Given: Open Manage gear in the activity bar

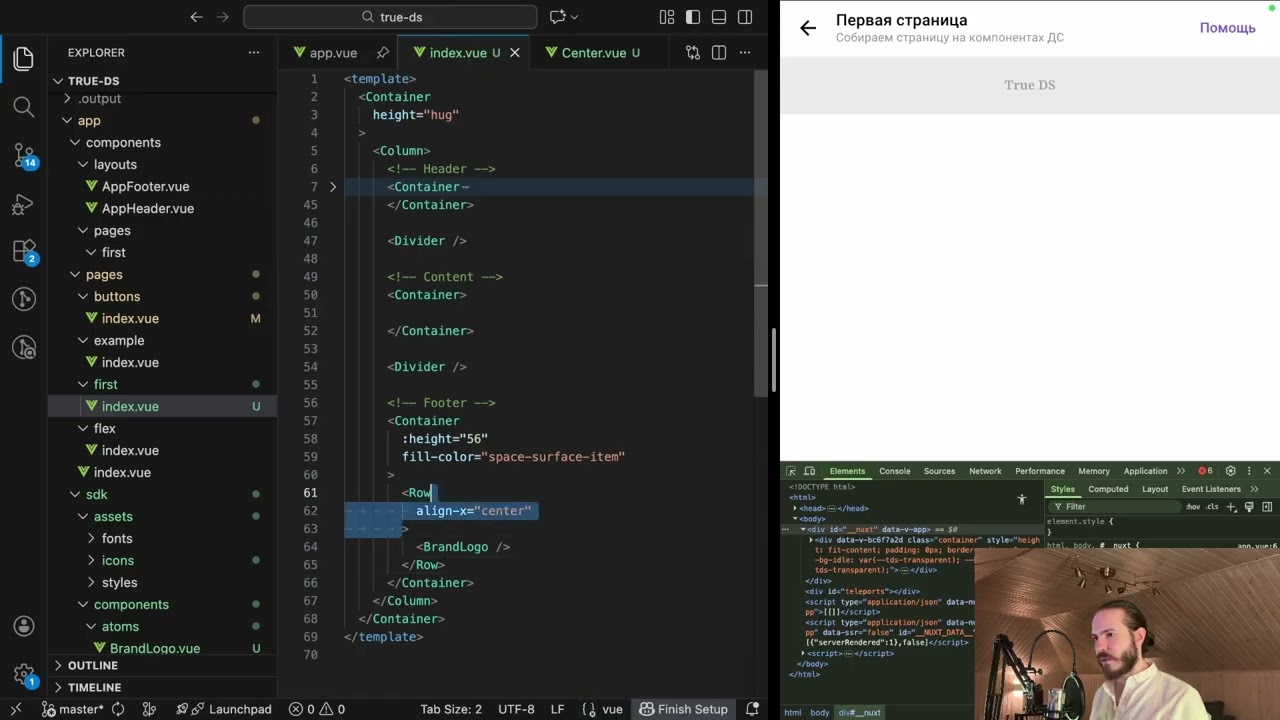Looking at the screenshot, I should (24, 674).
